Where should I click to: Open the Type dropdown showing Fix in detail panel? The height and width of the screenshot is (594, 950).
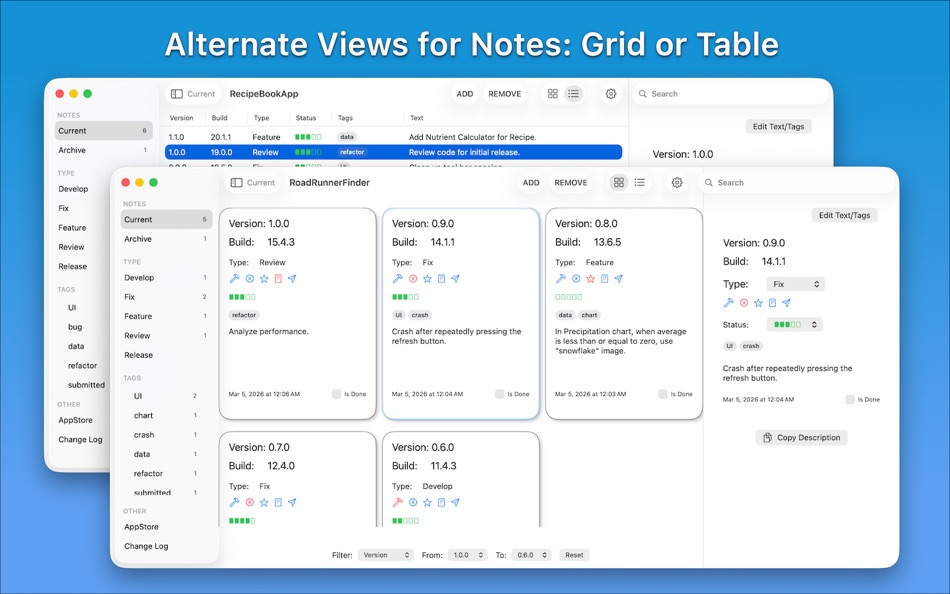point(795,283)
